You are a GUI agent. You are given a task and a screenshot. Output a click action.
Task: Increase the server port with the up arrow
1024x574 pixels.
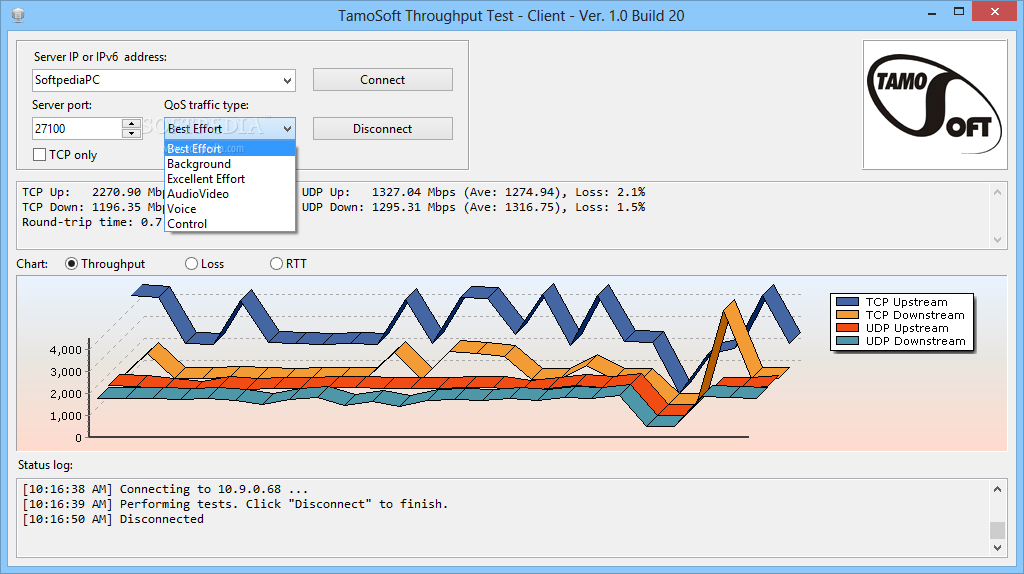coord(131,123)
